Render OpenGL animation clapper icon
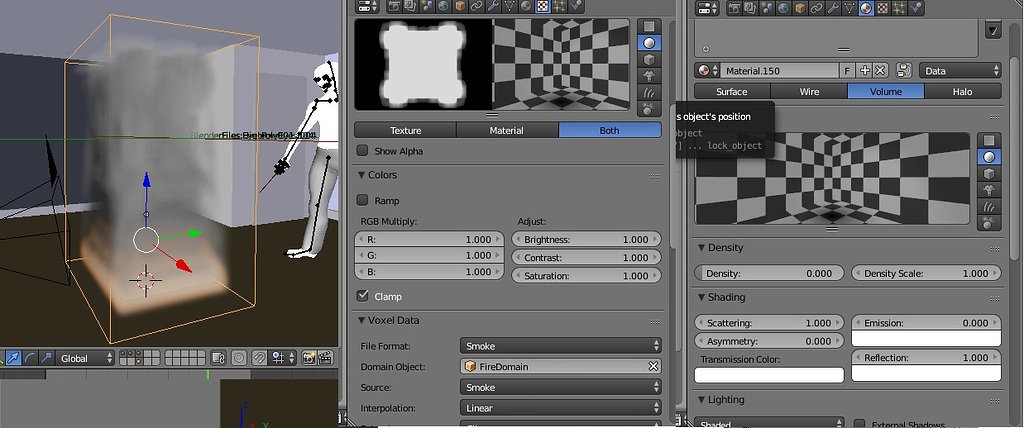This screenshot has height=428, width=1024. click(325, 357)
